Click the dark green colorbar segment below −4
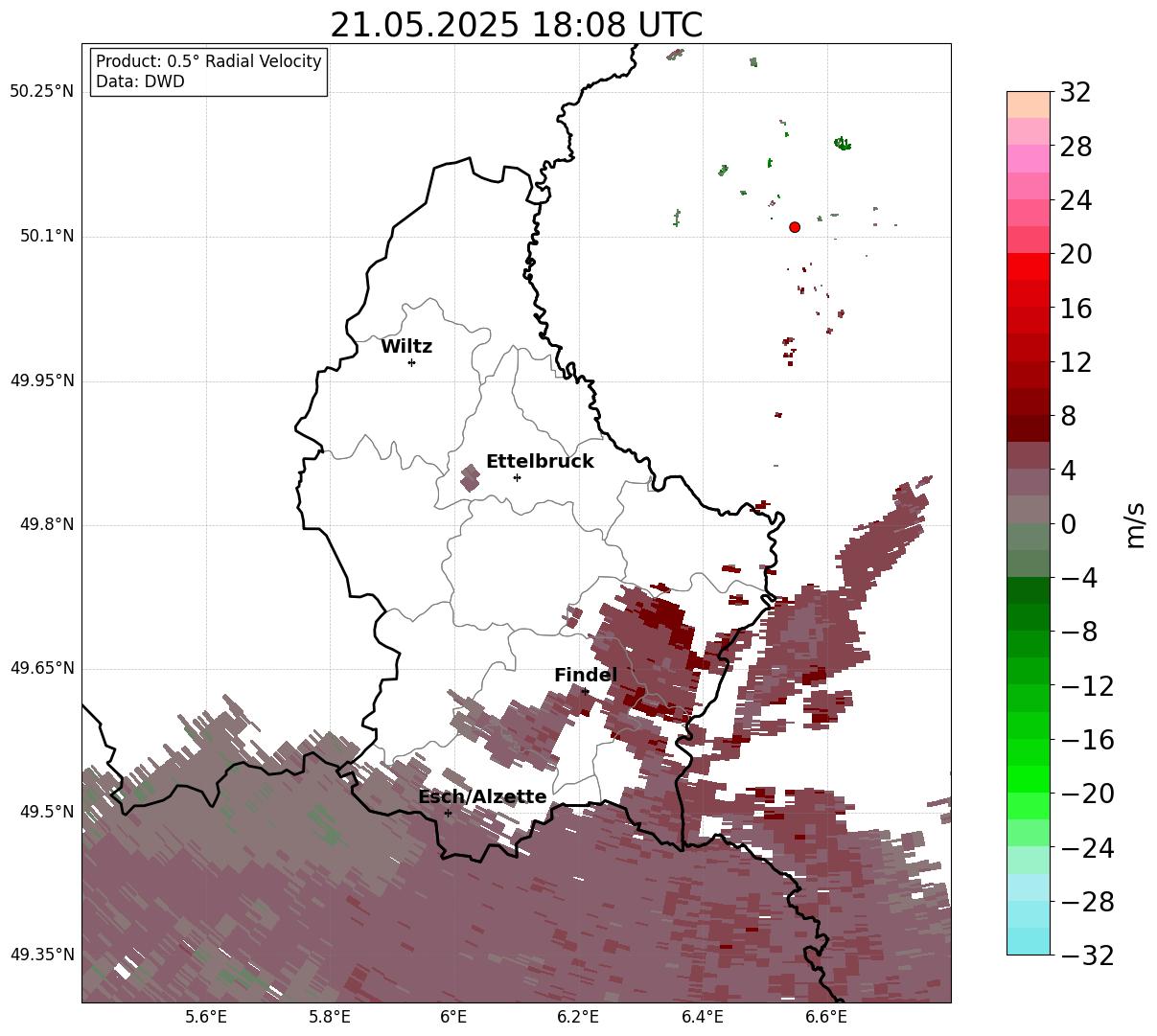The width and height of the screenshot is (1157, 1036). tap(1029, 590)
